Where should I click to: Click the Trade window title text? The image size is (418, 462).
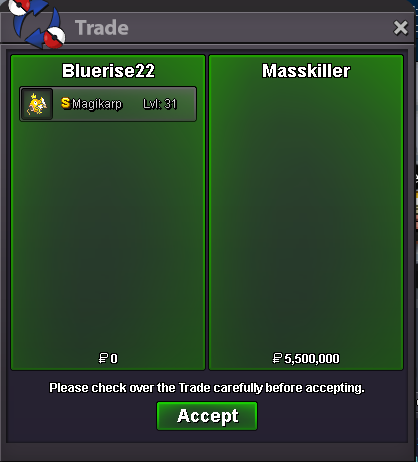tap(102, 28)
